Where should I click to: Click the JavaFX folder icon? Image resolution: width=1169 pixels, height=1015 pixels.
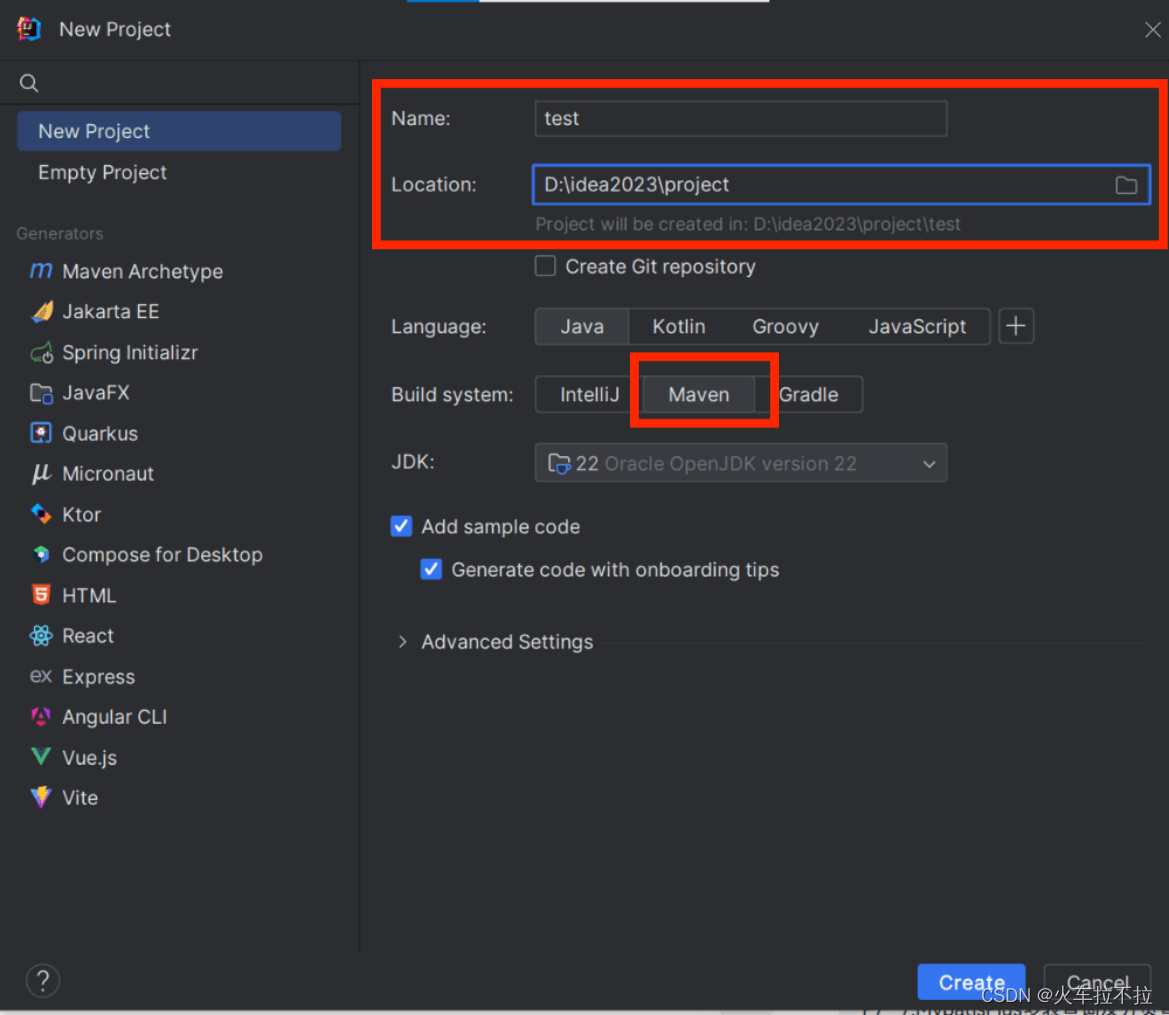[42, 393]
